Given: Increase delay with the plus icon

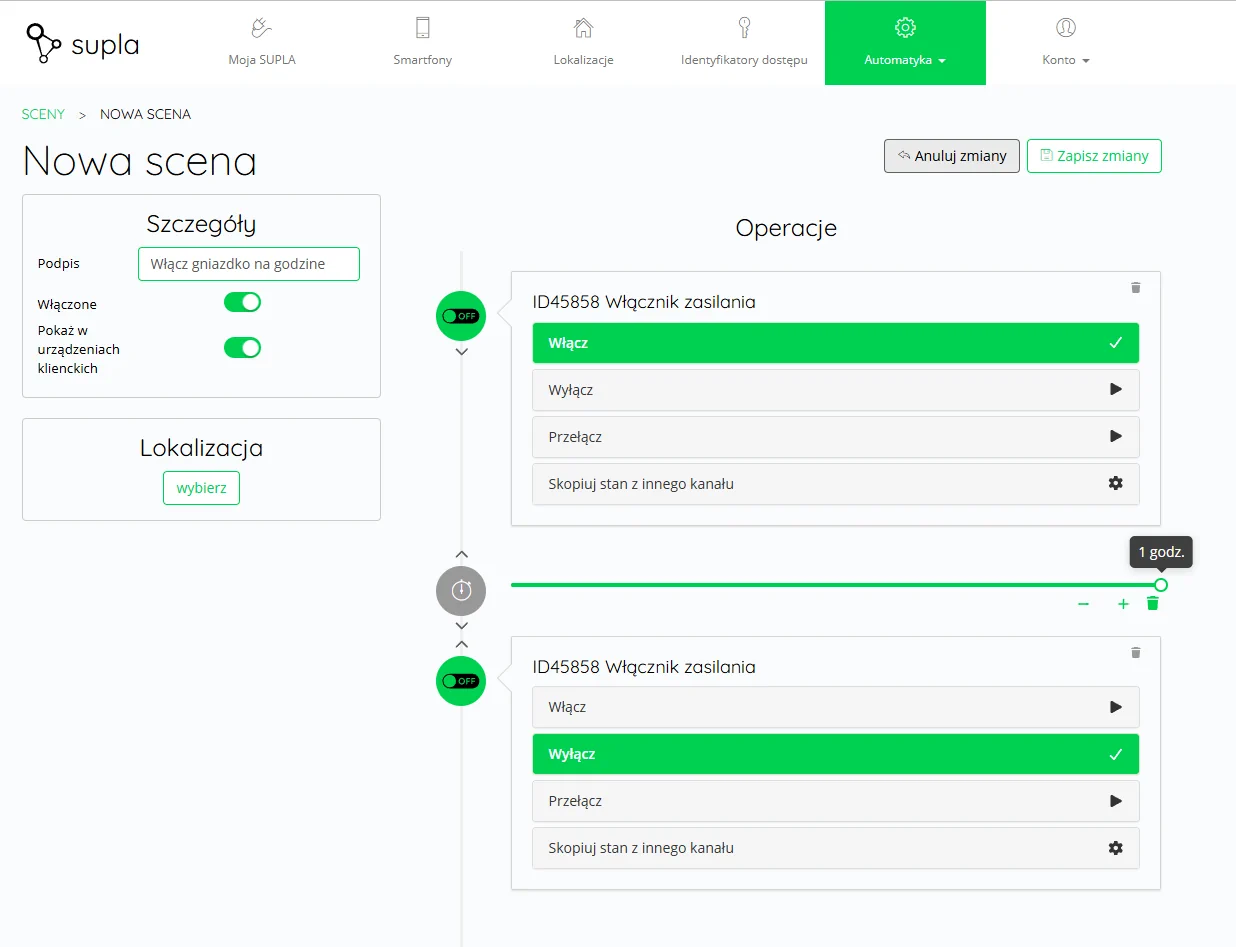Looking at the screenshot, I should click(1123, 604).
